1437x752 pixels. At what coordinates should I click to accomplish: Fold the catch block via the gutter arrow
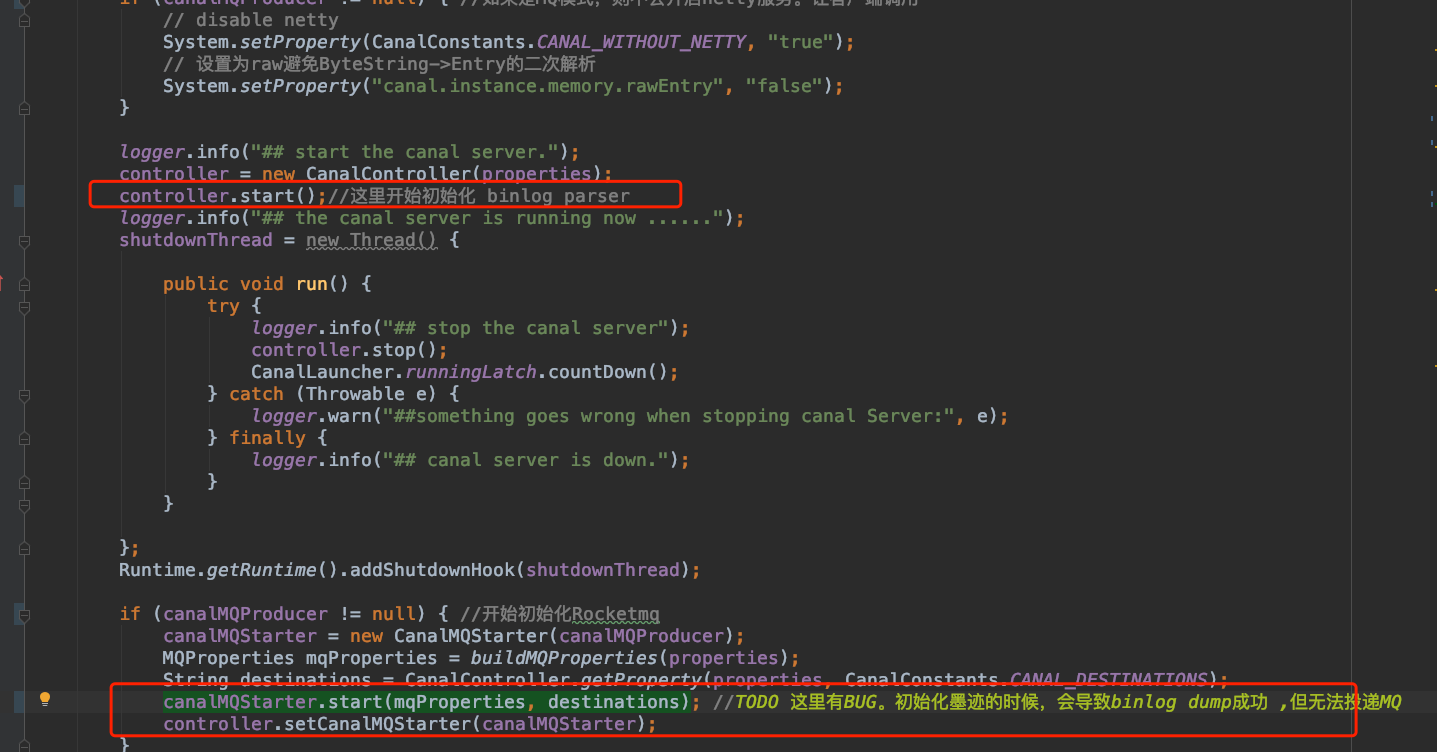(x=23, y=394)
